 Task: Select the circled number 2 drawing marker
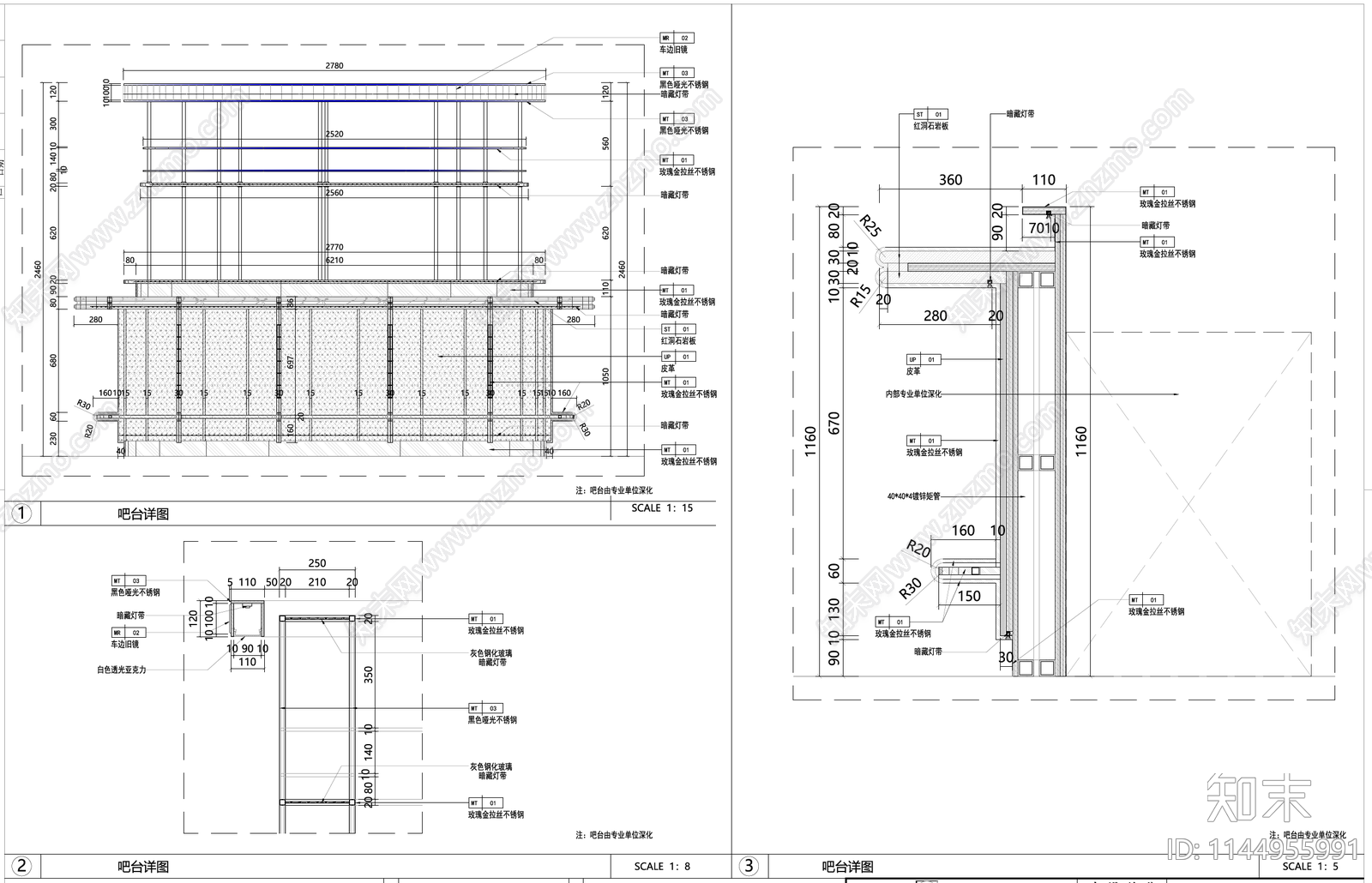(23, 866)
